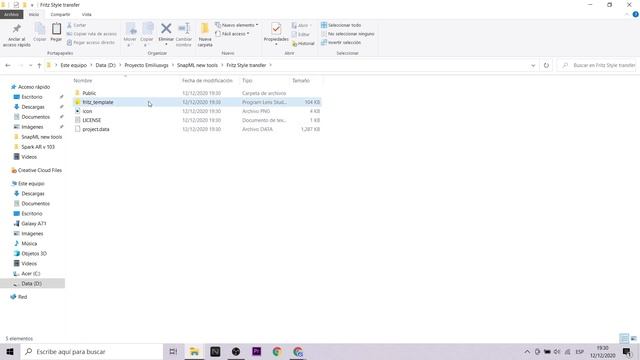Show hidden system tray icons
The image size is (640, 360).
coord(527,351)
